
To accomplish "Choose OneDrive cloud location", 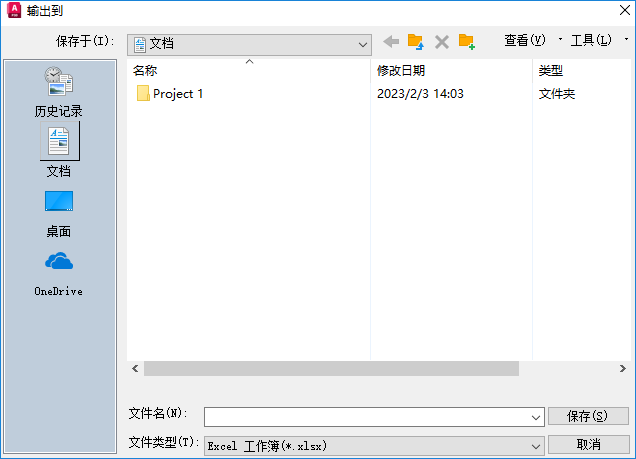I will [59, 274].
